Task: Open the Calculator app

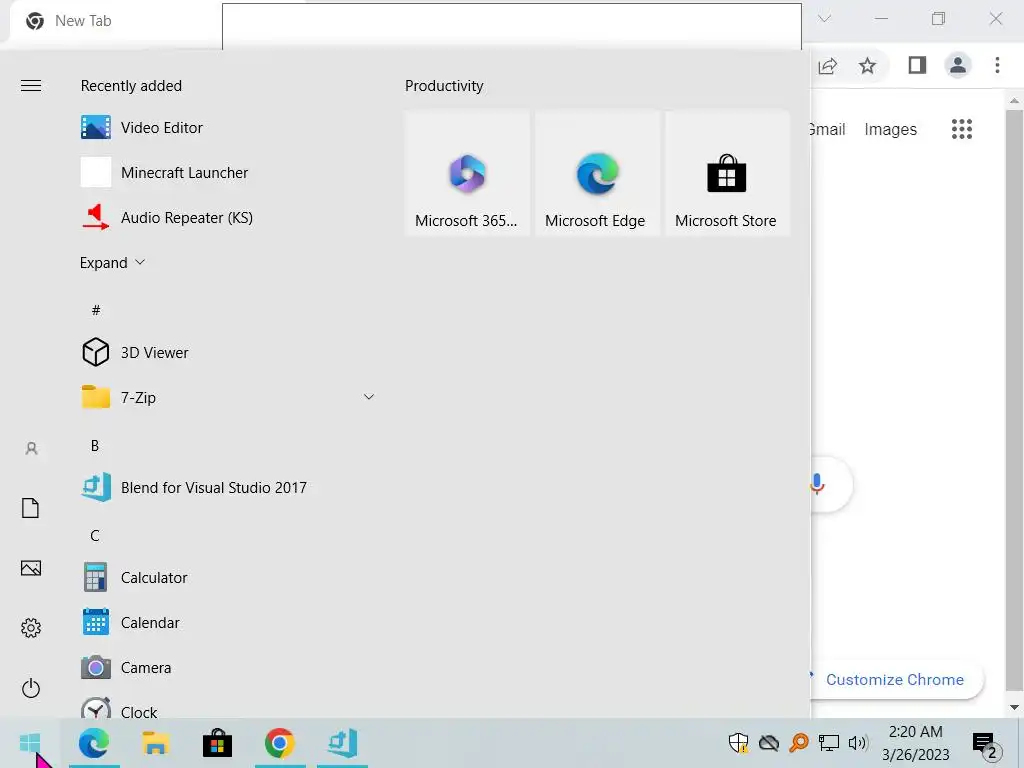Action: (229, 578)
